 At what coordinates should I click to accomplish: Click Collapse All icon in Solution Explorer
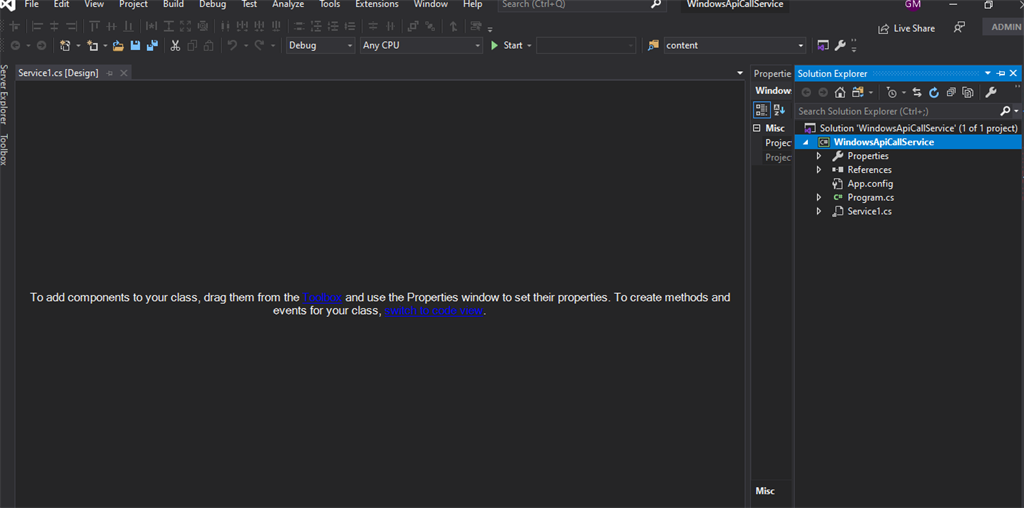951,92
